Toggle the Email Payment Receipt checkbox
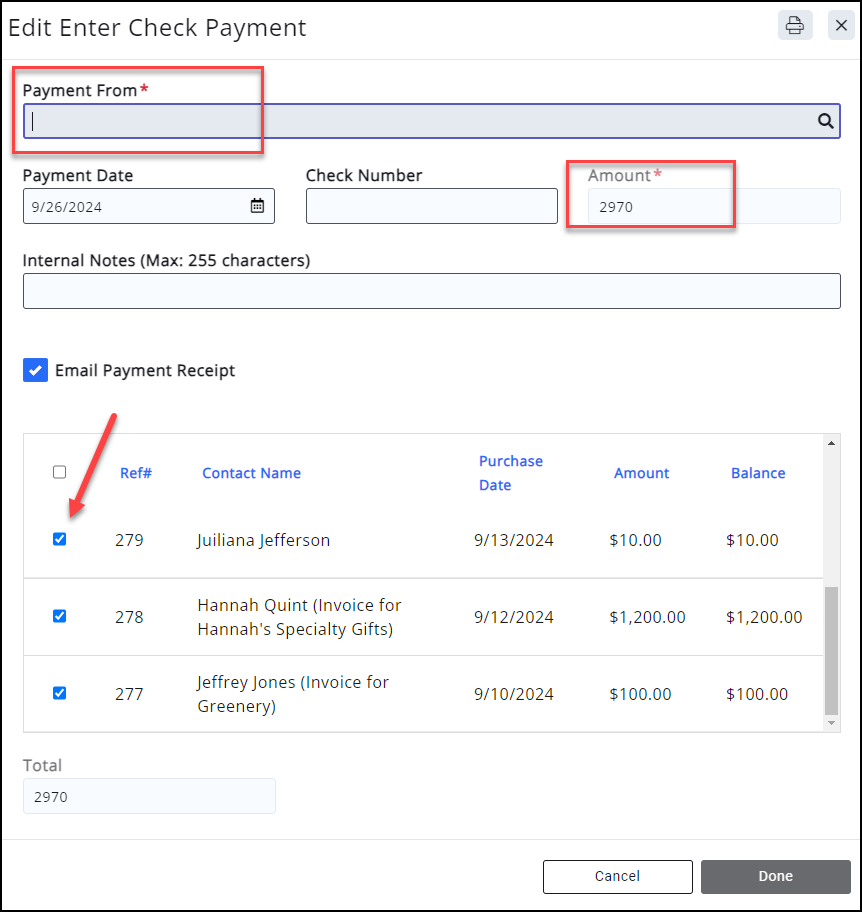The image size is (862, 912). [x=35, y=371]
